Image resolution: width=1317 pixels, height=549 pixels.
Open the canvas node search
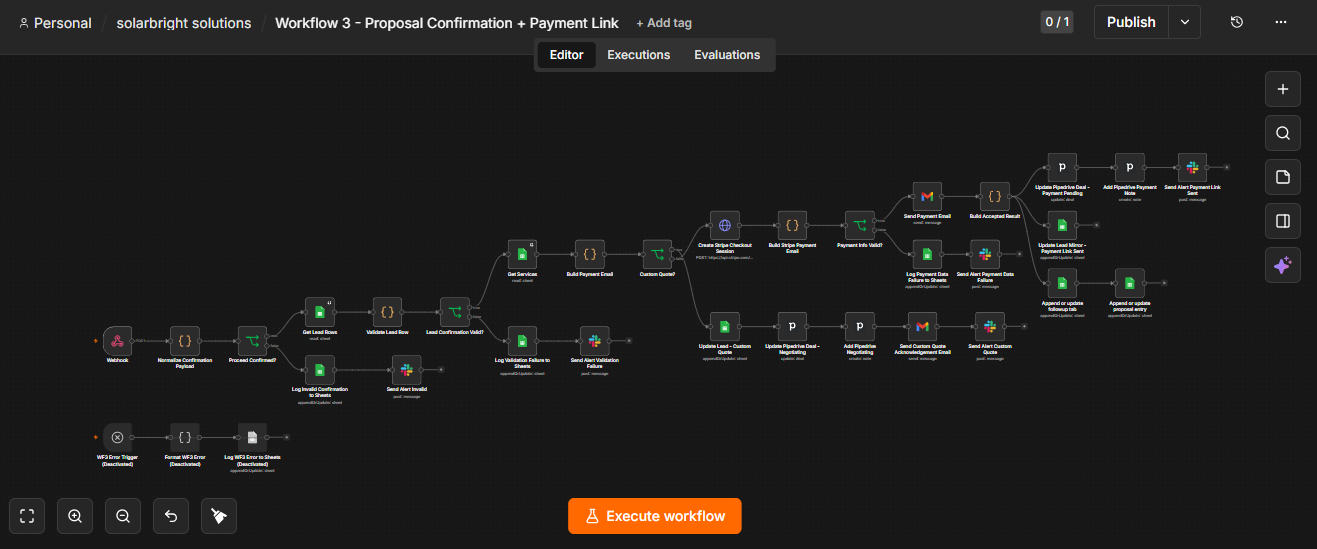(x=1283, y=133)
